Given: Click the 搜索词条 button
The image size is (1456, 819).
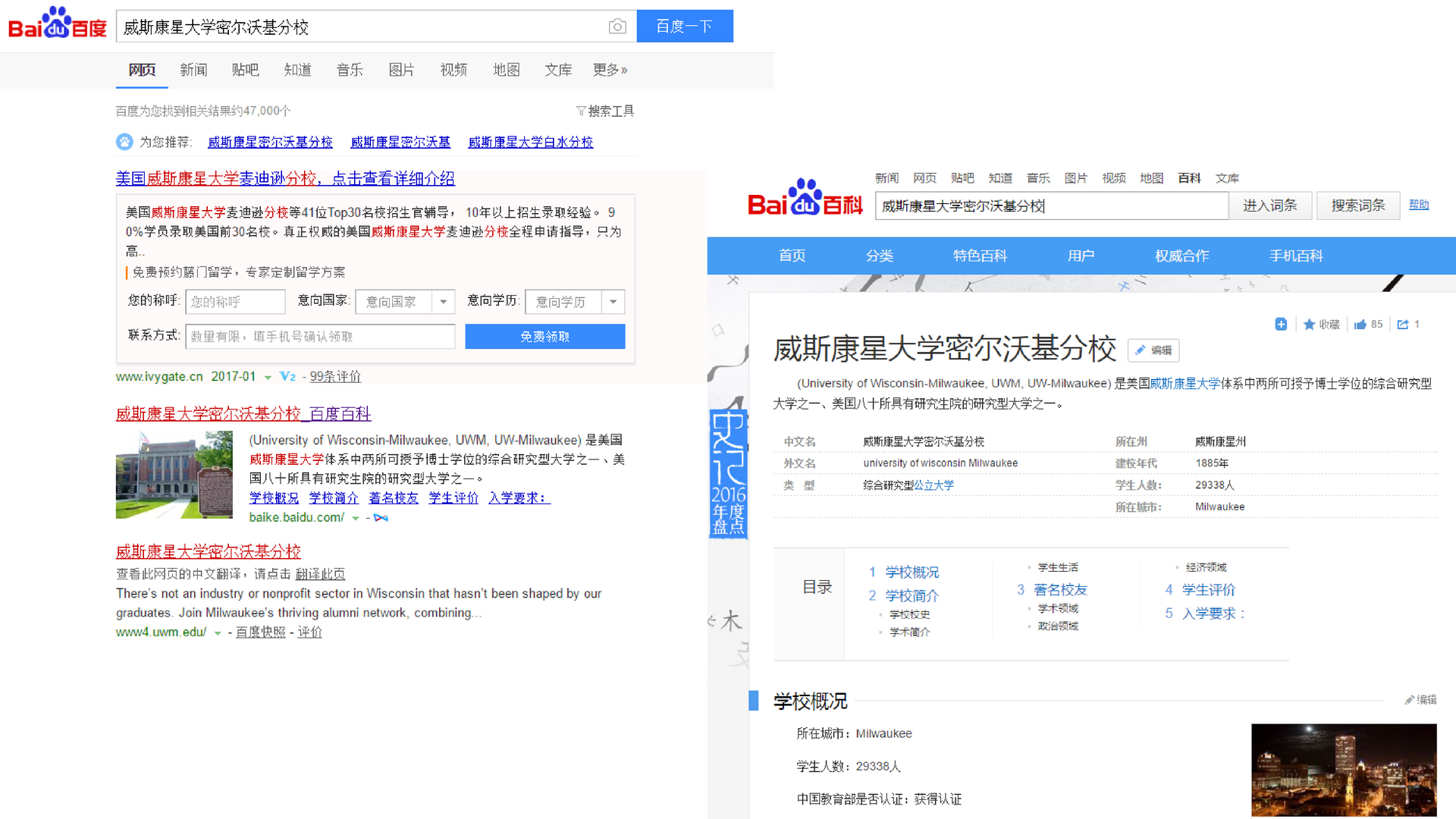Looking at the screenshot, I should [1358, 206].
